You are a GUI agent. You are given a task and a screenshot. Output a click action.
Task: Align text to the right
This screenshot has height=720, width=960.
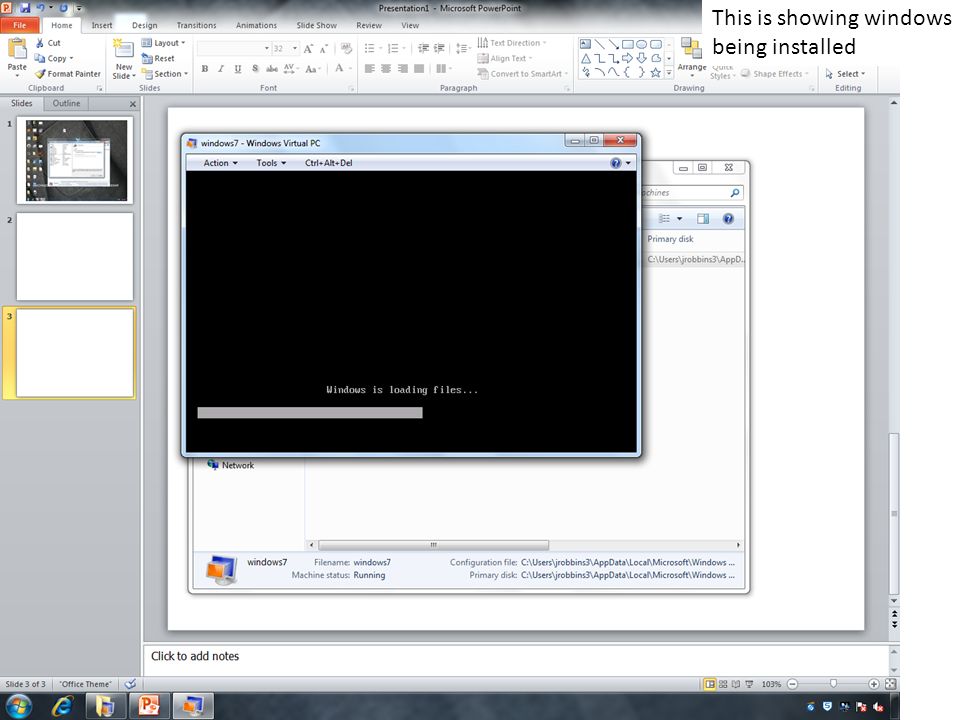pyautogui.click(x=402, y=69)
